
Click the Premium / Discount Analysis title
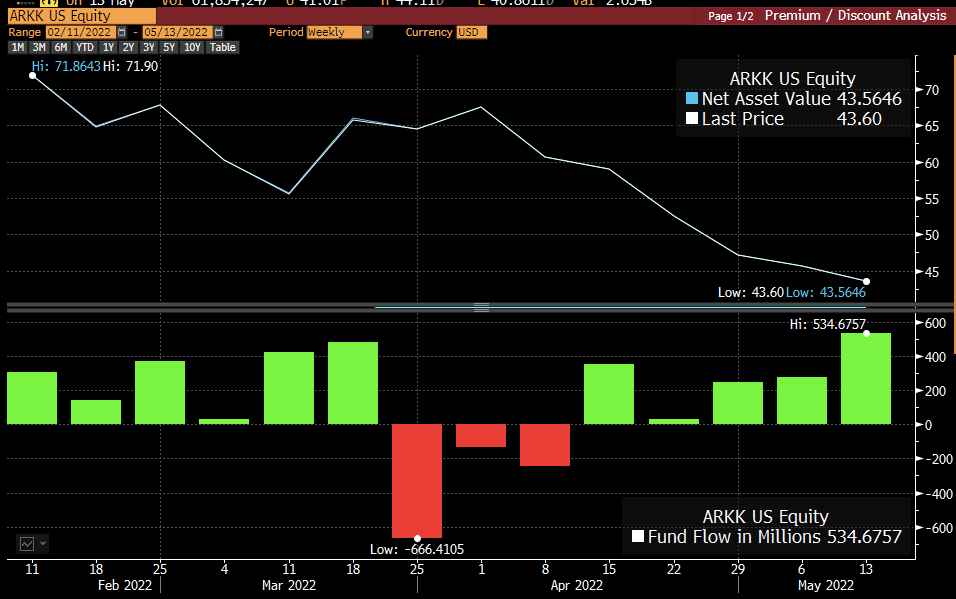(855, 16)
